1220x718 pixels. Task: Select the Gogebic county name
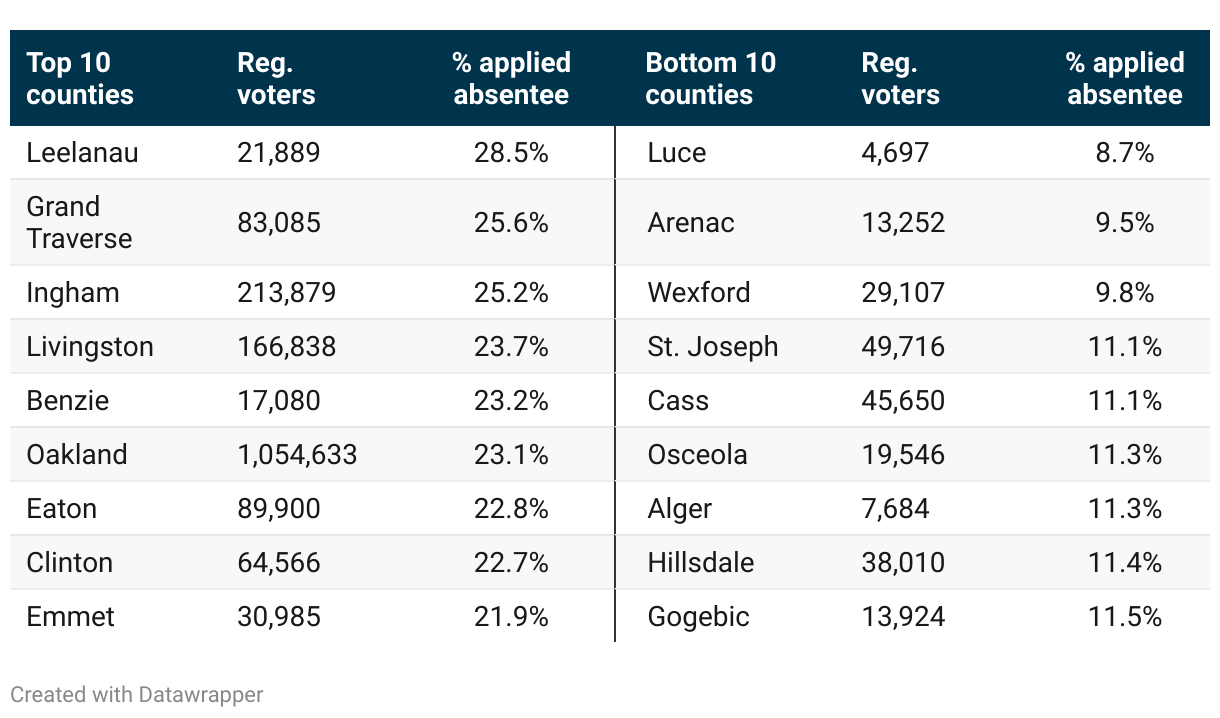point(698,617)
